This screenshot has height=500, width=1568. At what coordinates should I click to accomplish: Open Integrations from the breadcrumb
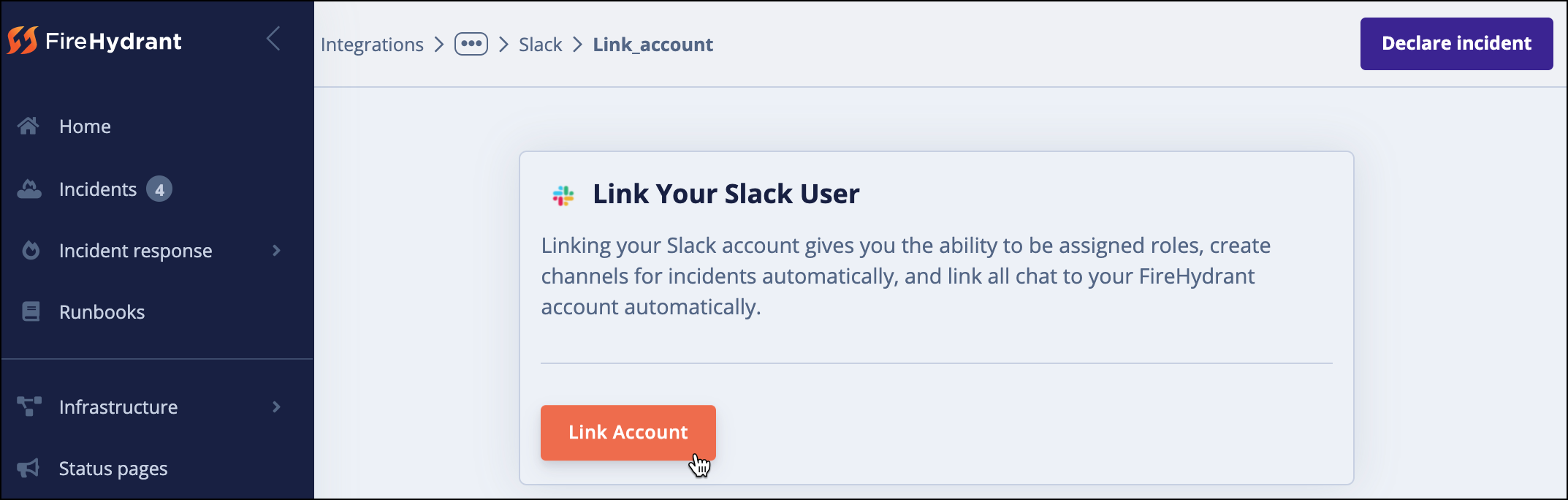[x=372, y=44]
